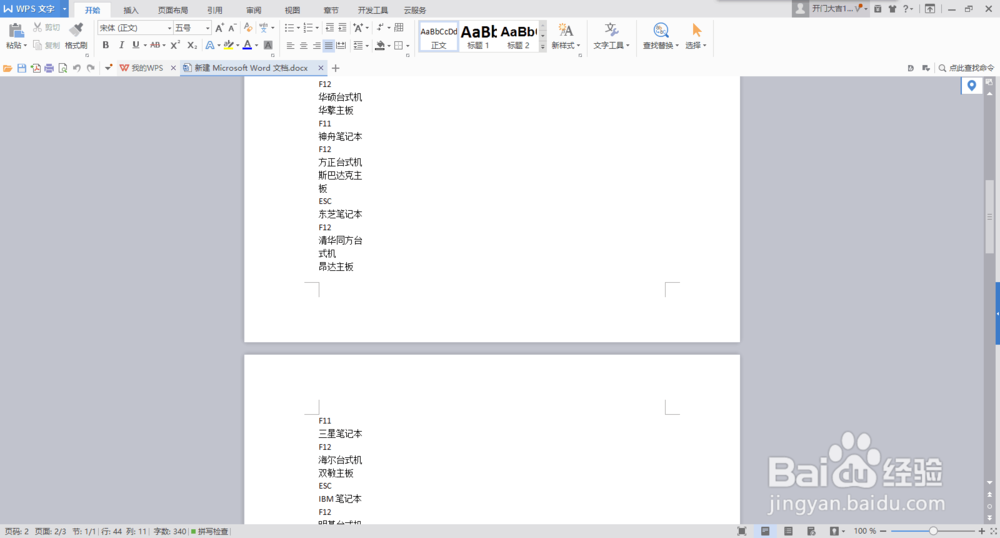Click the zoom slider handle
The width and height of the screenshot is (1000, 538).
(933, 531)
